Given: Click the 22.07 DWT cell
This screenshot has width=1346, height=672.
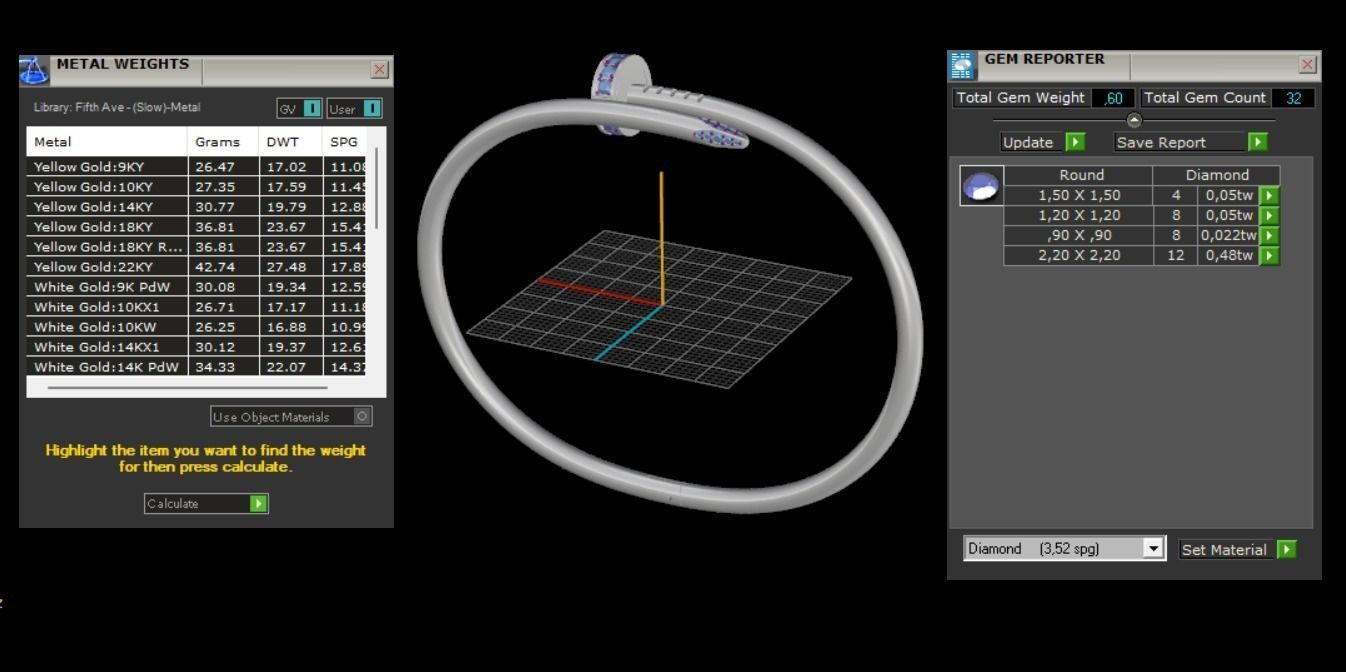Looking at the screenshot, I should 290,367.
